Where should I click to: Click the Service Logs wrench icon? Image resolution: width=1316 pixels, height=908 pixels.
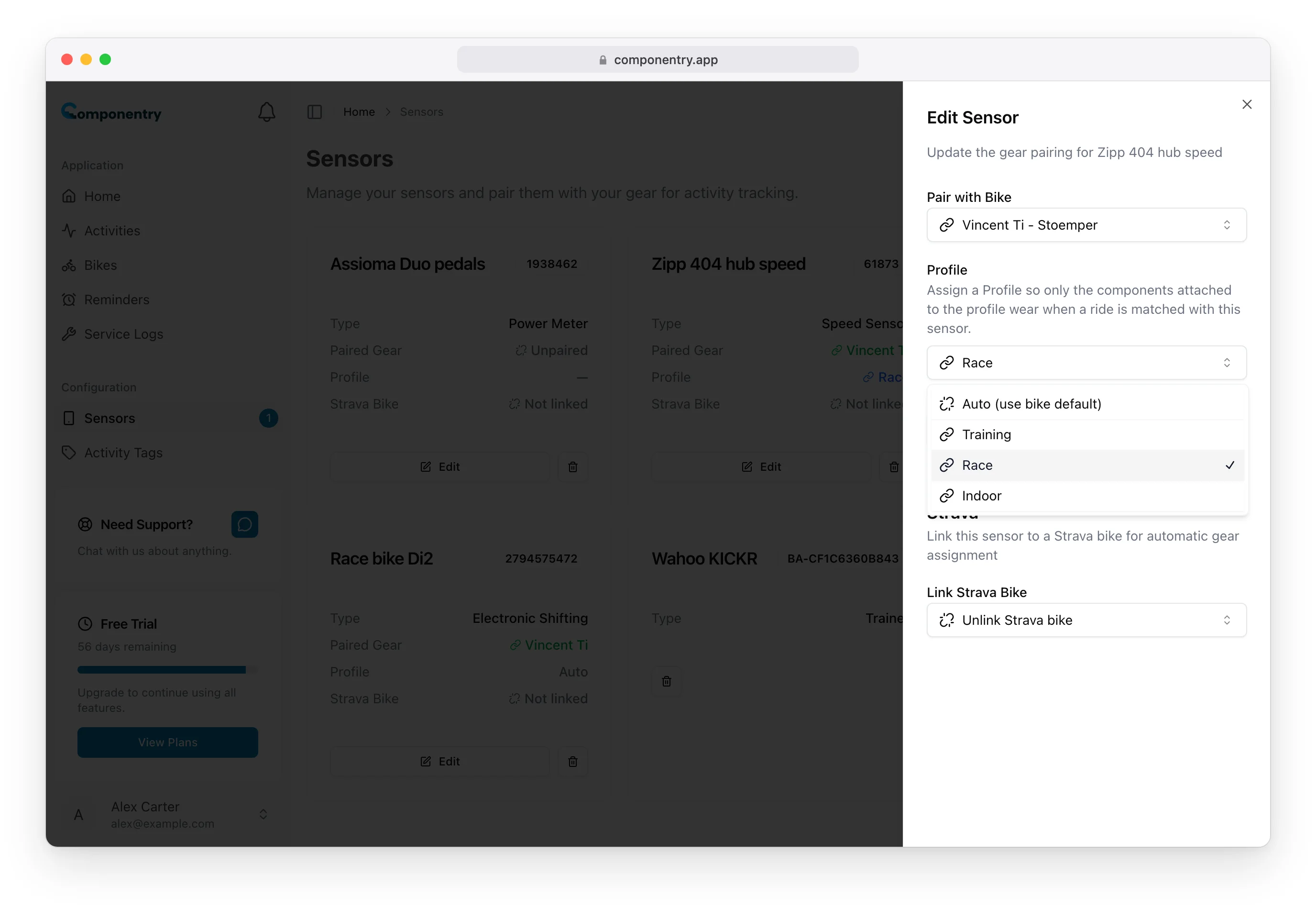point(69,334)
